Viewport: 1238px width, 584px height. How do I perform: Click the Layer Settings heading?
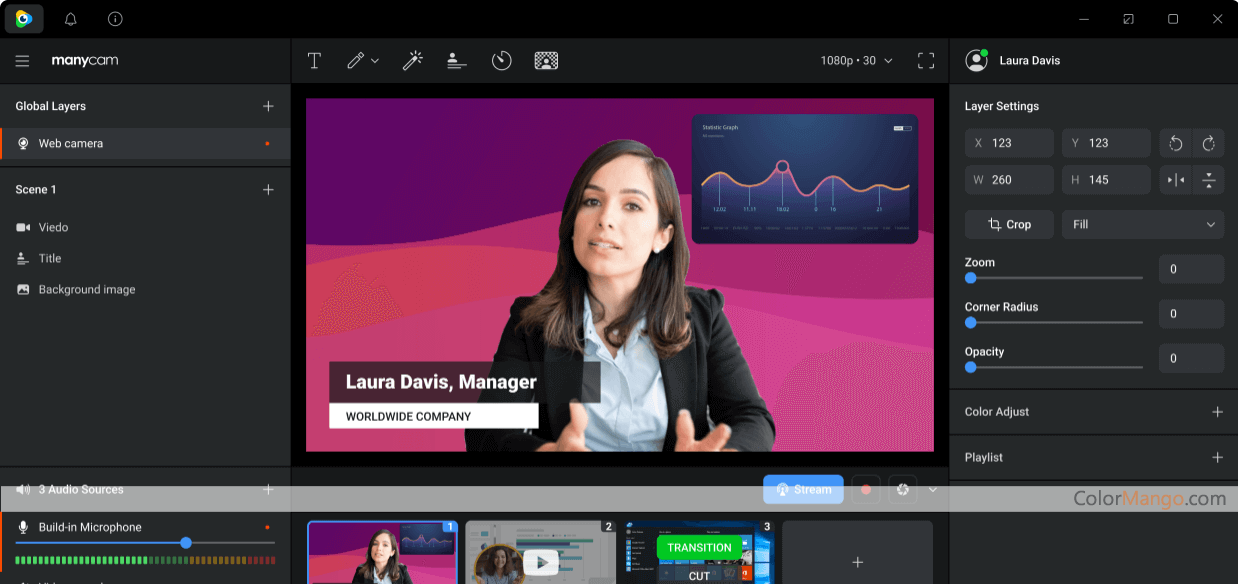[x=1002, y=106]
